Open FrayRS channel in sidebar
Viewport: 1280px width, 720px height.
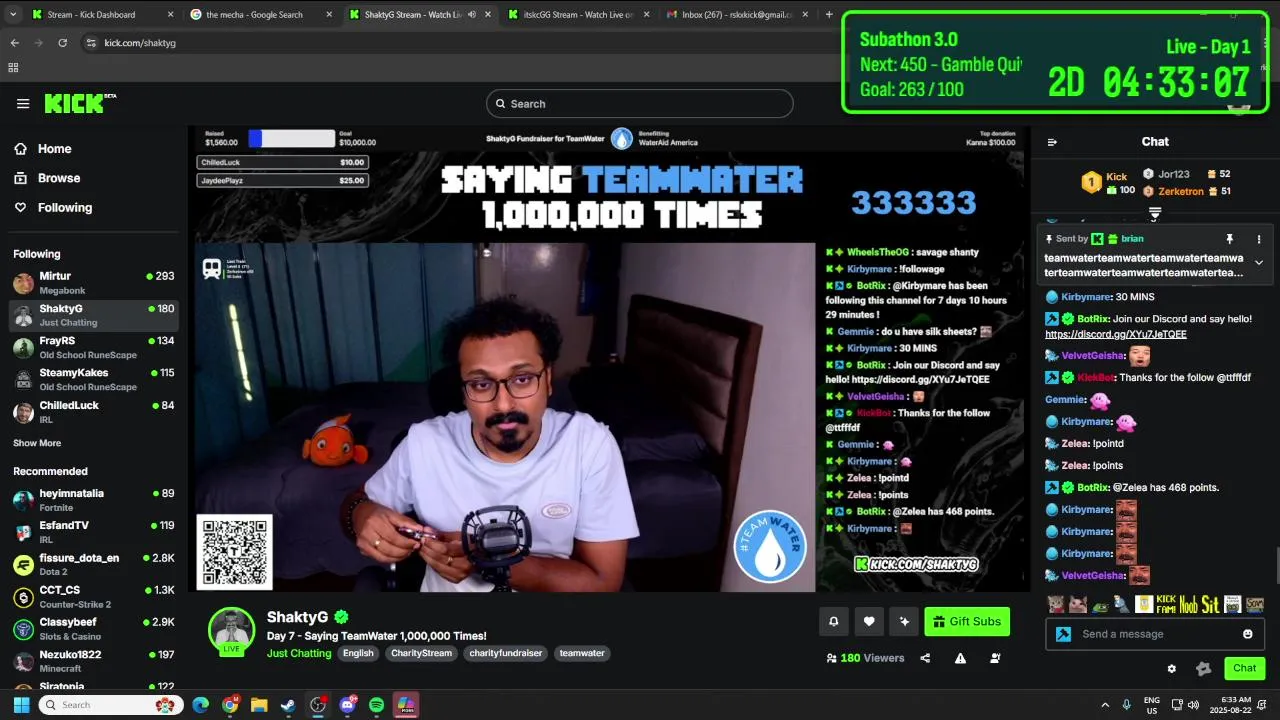(94, 348)
